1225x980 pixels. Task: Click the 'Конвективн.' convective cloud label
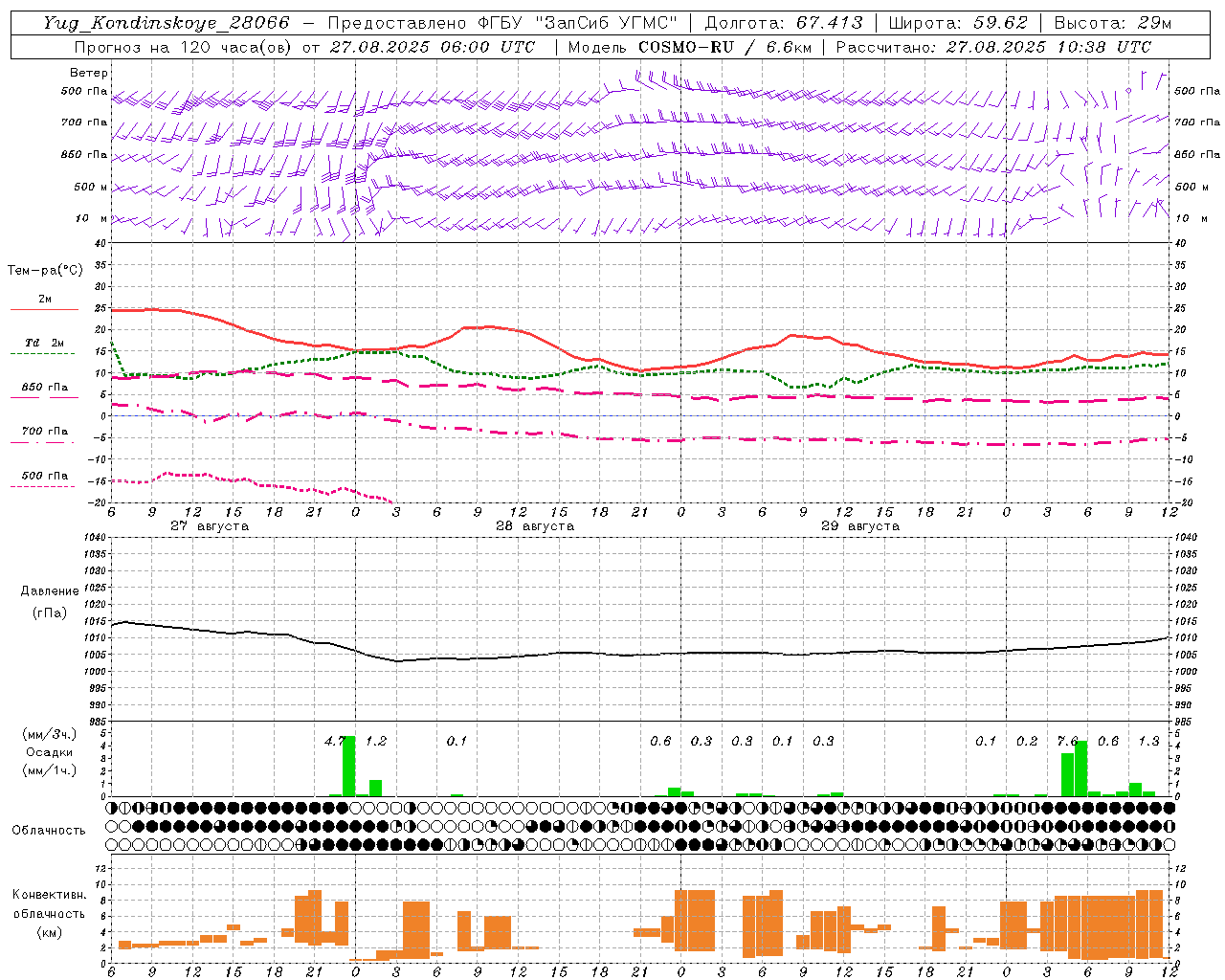point(50,895)
